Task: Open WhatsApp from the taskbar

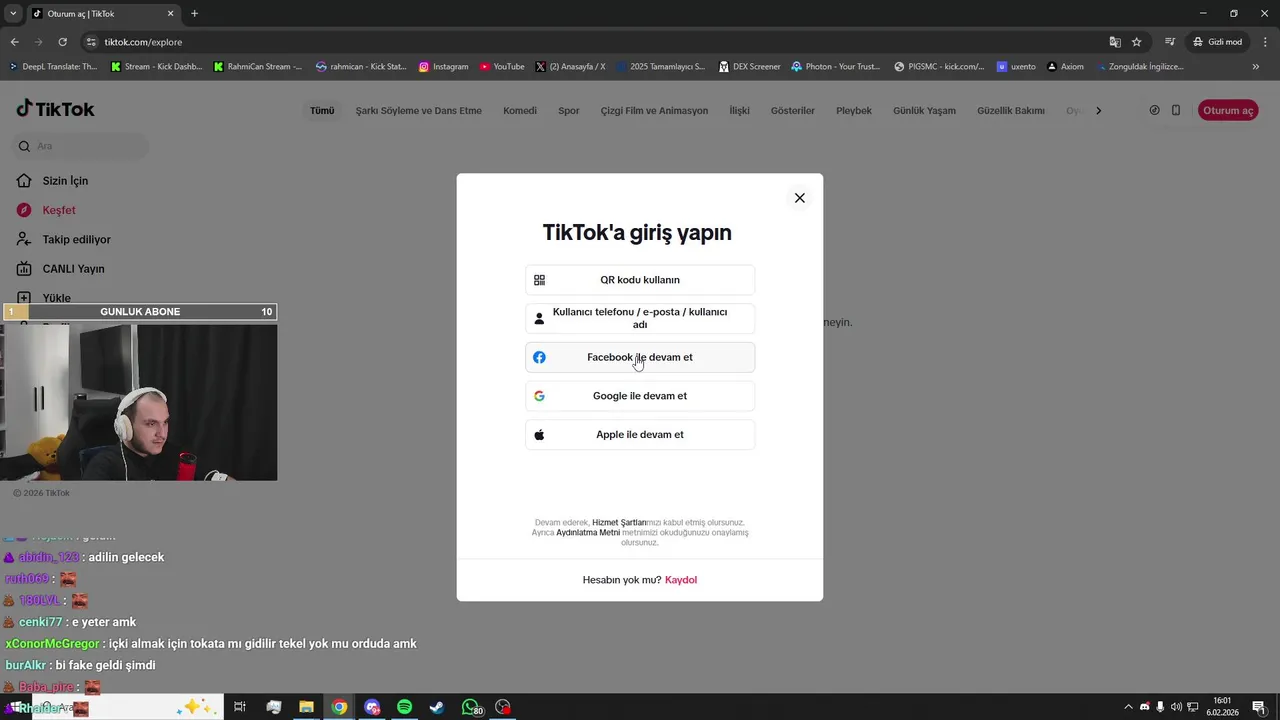Action: [x=470, y=707]
